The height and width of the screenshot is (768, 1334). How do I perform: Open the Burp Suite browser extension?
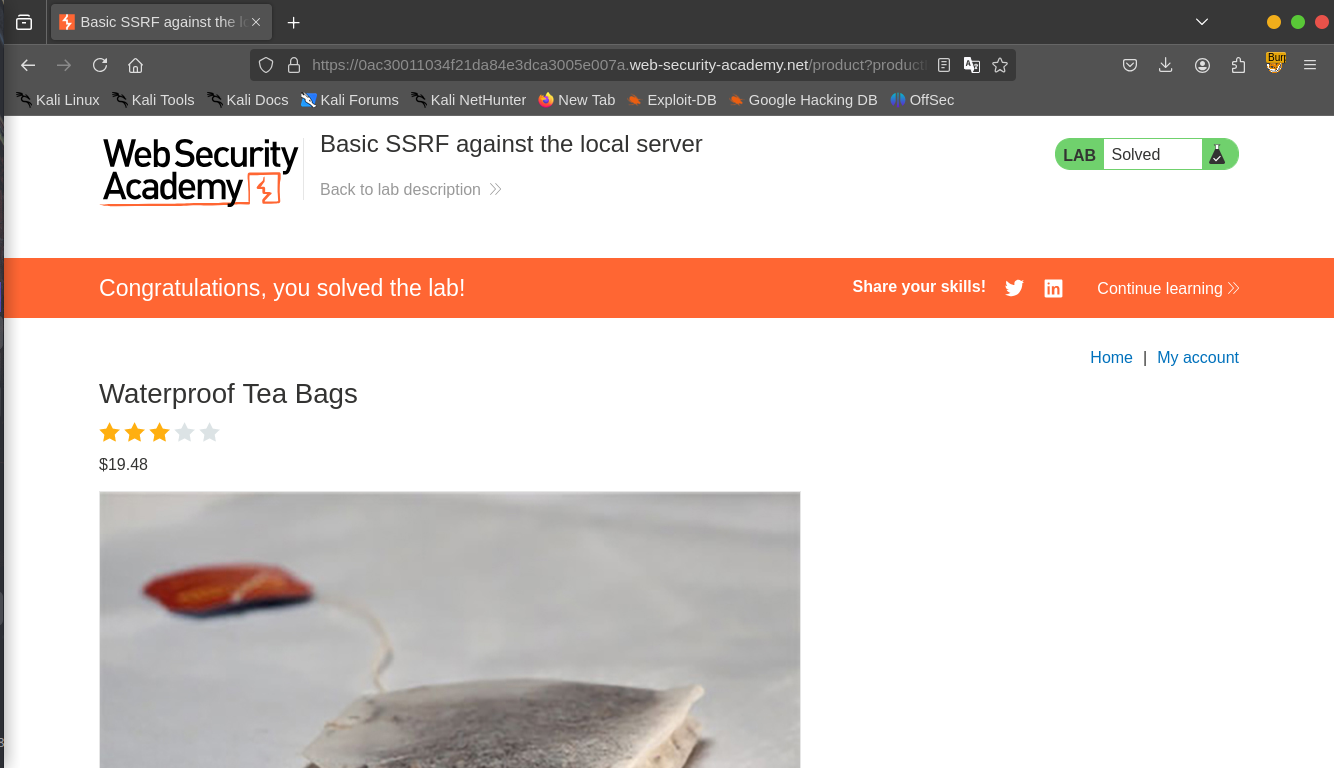[x=1275, y=64]
